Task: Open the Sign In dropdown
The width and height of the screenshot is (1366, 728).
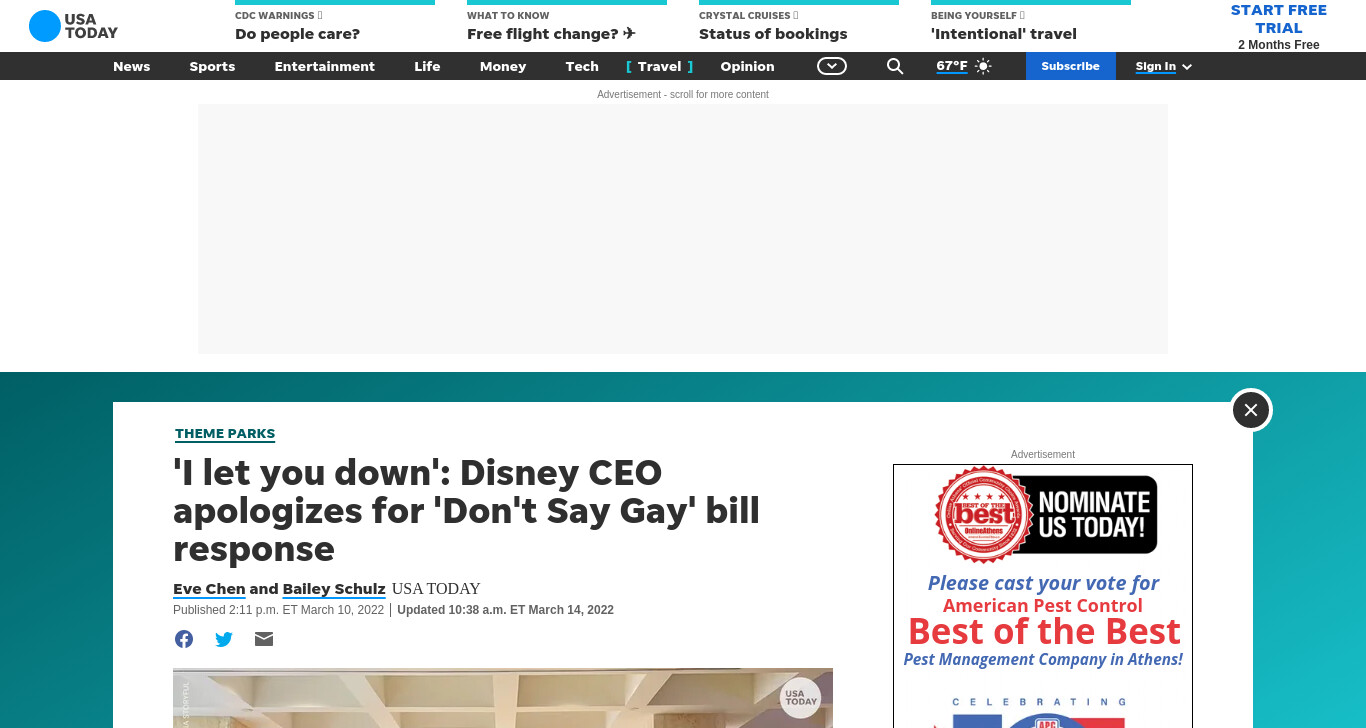Action: pyautogui.click(x=1163, y=66)
